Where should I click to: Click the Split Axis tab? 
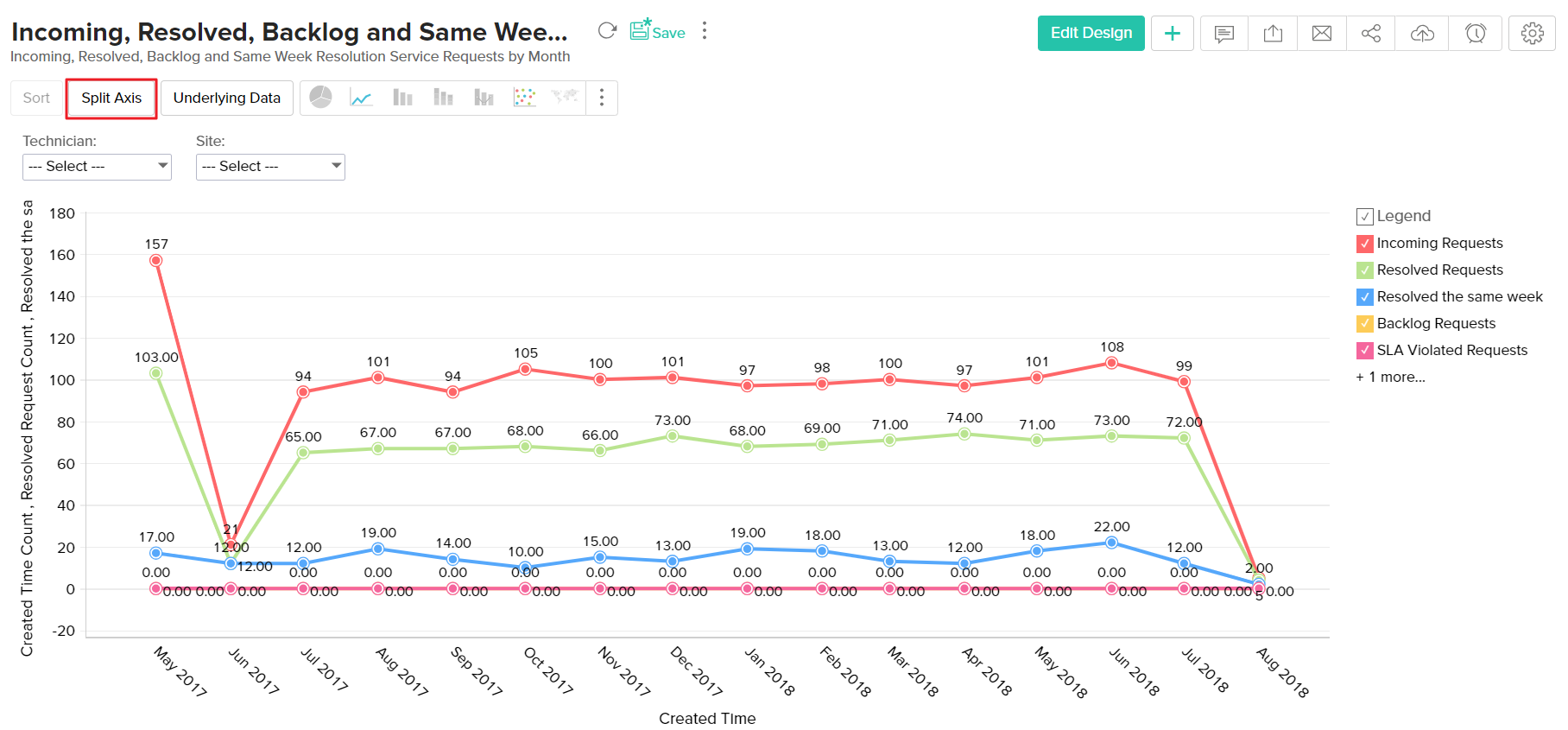pos(111,98)
